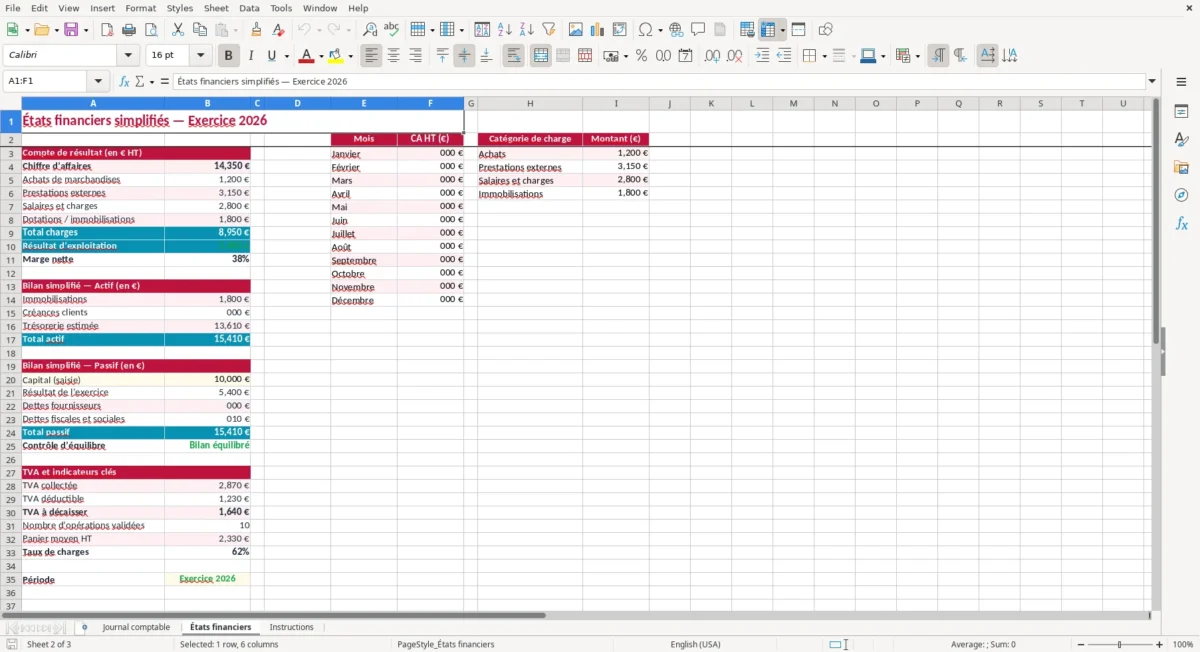Viewport: 1200px width, 652px height.
Task: Open Draw Functions shapes icon
Action: [x=826, y=30]
